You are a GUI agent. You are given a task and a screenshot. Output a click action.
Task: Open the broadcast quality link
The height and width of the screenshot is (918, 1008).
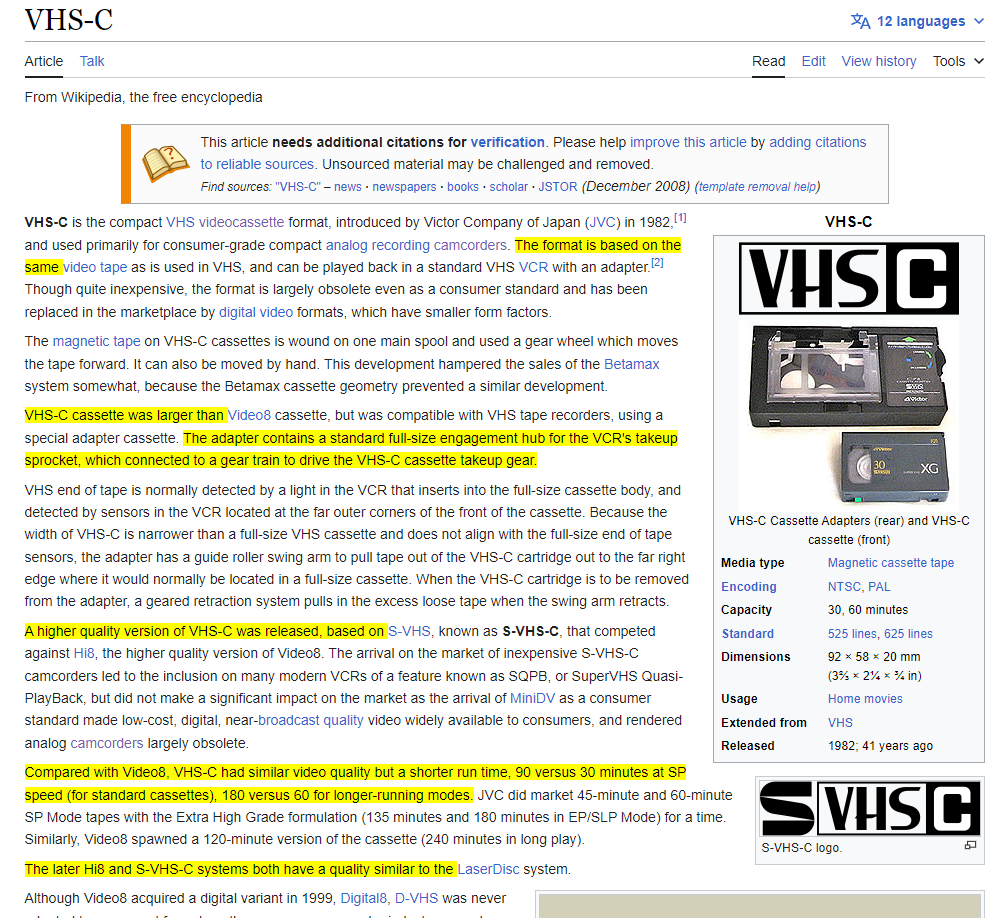[310, 720]
